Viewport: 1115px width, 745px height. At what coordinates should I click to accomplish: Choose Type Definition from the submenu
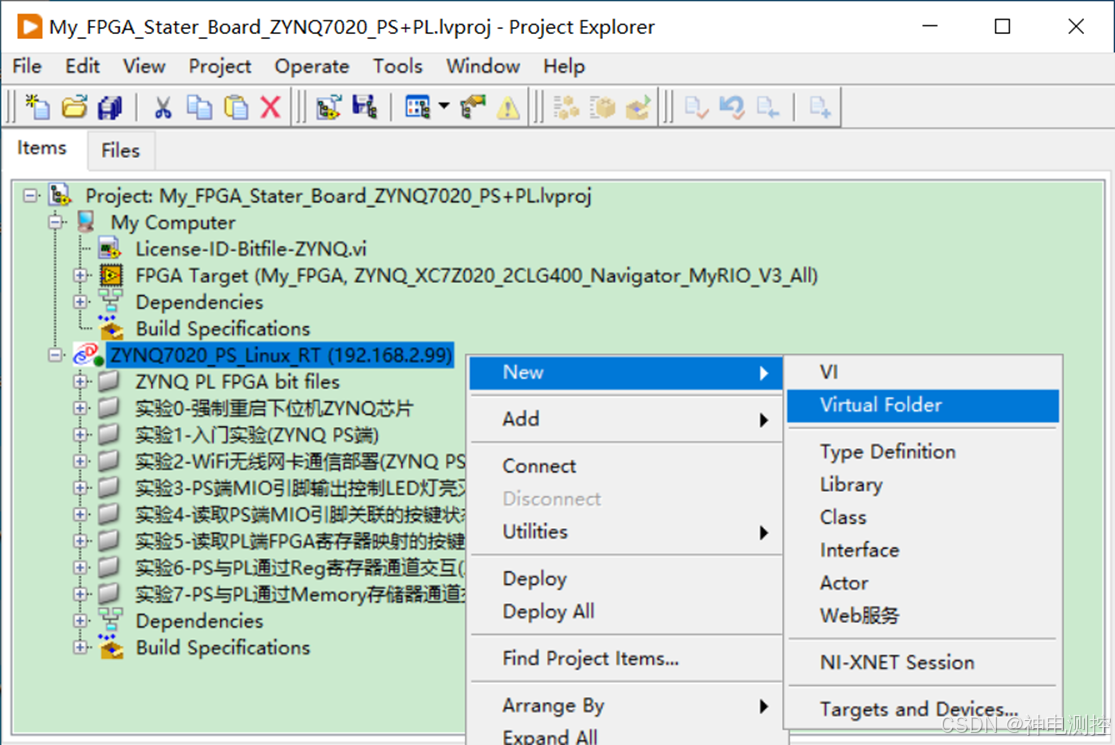tap(922, 452)
